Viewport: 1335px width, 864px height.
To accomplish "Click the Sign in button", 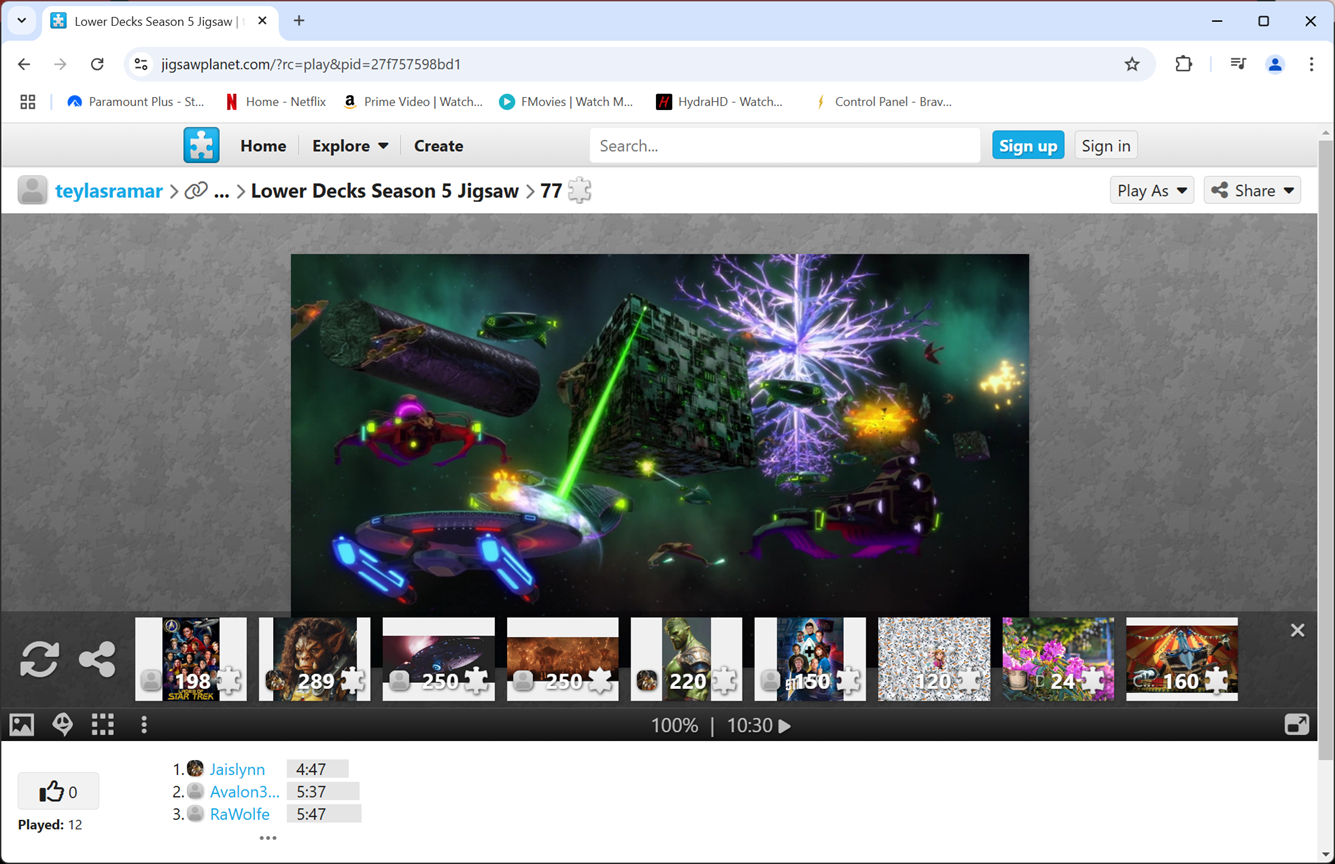I will pos(1106,146).
